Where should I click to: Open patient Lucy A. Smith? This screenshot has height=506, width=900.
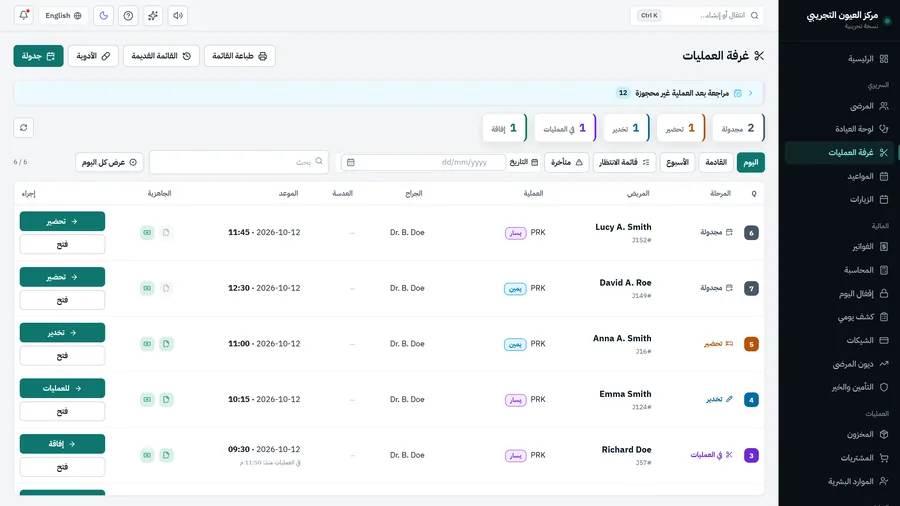623,227
